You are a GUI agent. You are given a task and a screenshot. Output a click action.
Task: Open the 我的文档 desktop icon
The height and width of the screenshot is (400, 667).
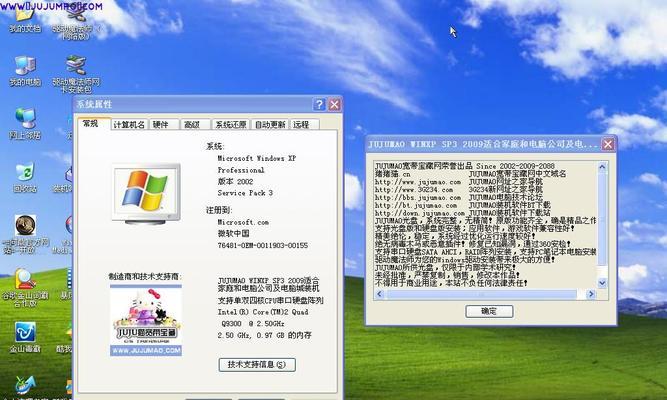[25, 19]
